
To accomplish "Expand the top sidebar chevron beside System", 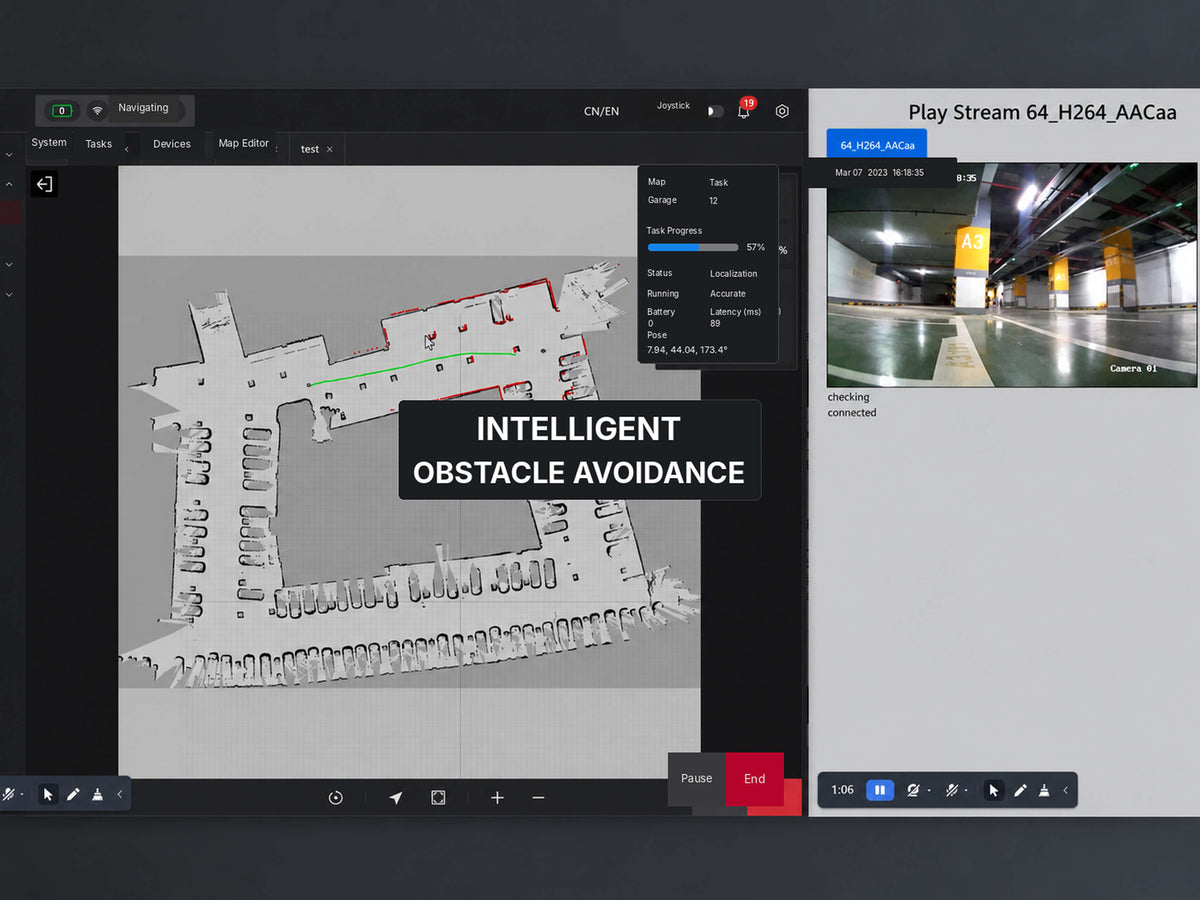I will [x=9, y=155].
